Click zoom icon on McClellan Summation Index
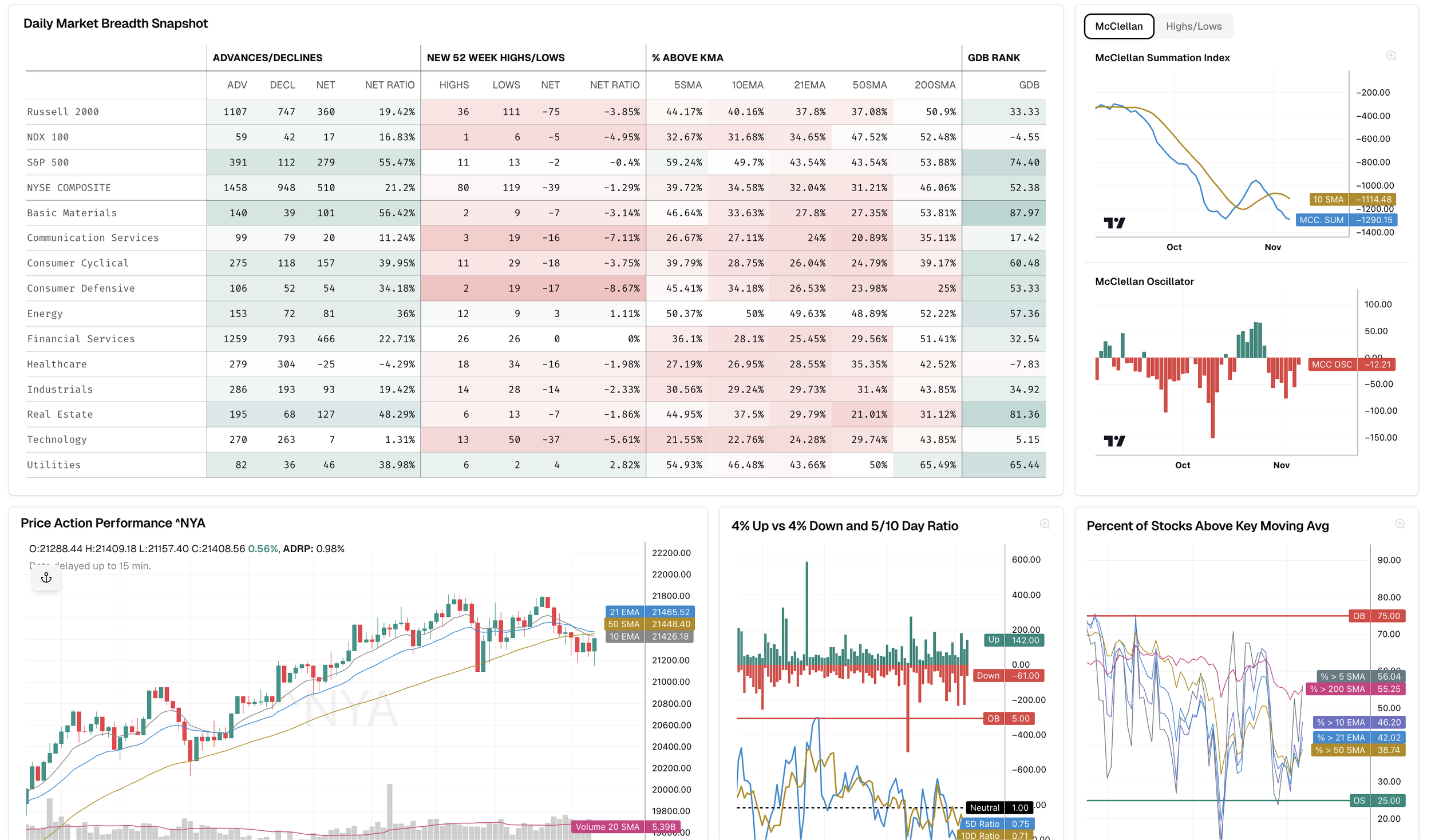The height and width of the screenshot is (840, 1431). coord(1391,56)
